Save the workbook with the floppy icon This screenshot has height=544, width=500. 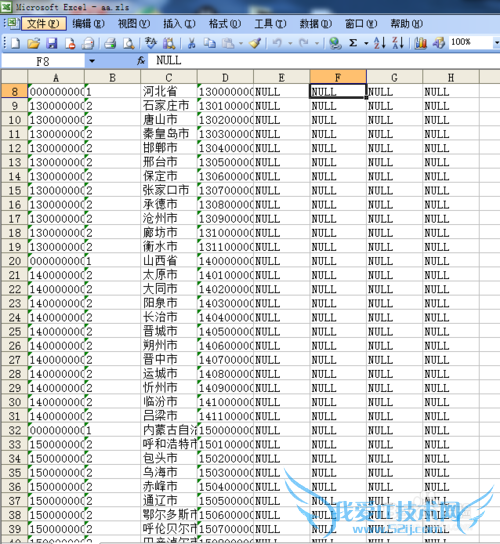coord(52,43)
